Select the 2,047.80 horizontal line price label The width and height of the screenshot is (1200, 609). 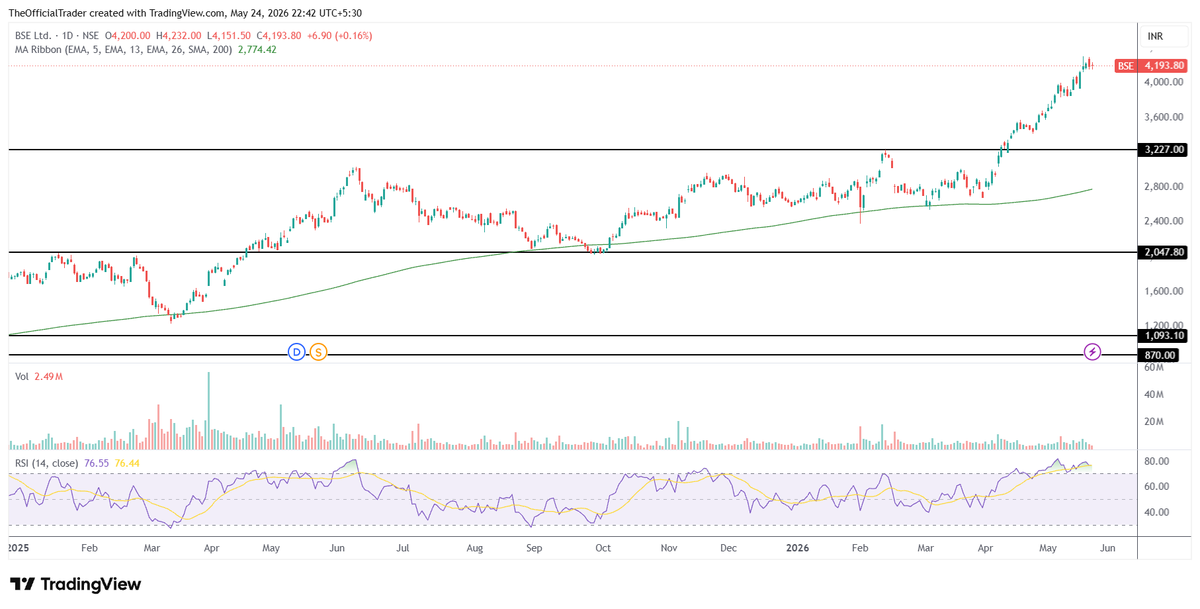click(x=1163, y=253)
